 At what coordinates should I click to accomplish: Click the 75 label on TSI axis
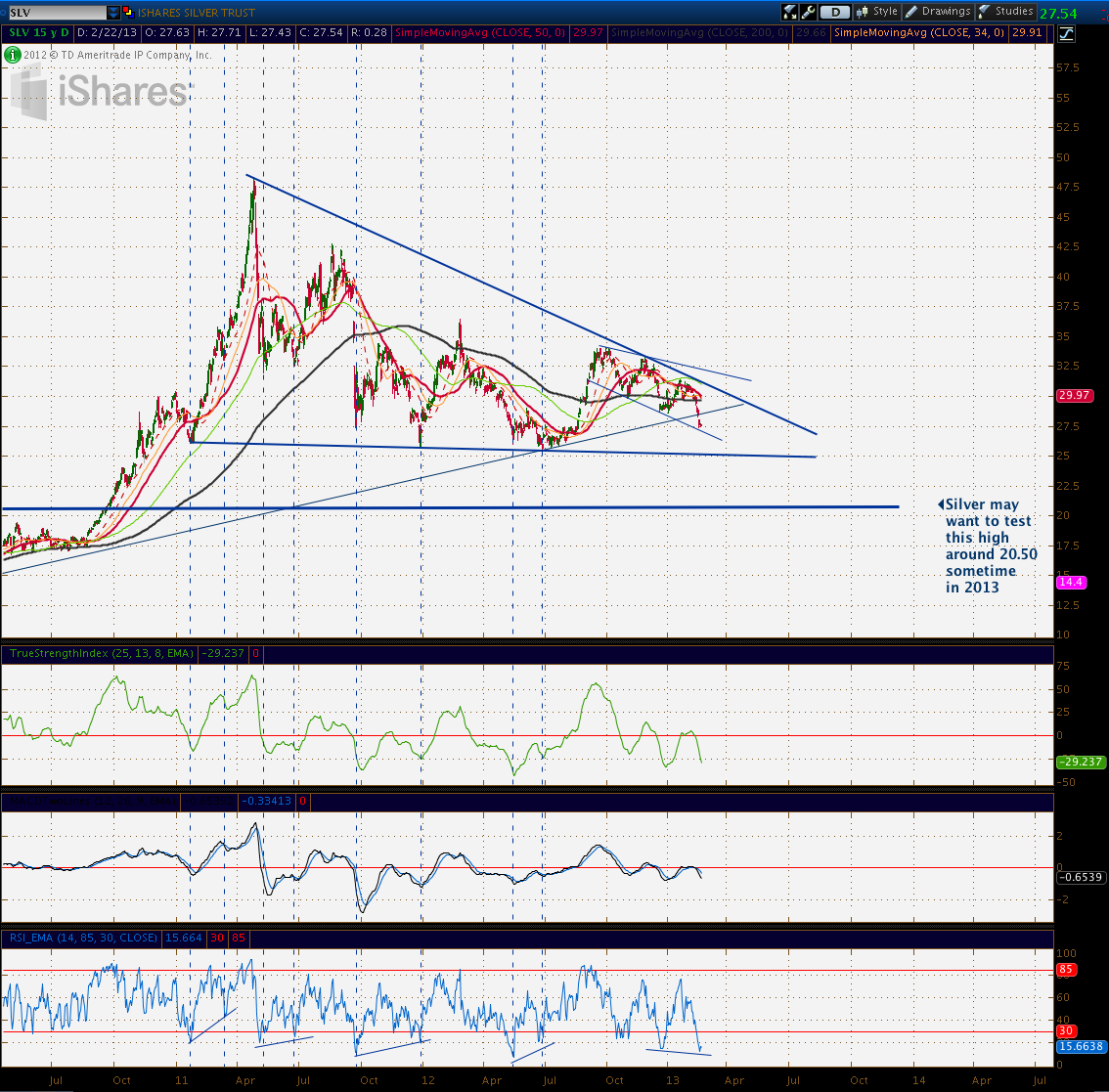[x=1063, y=666]
